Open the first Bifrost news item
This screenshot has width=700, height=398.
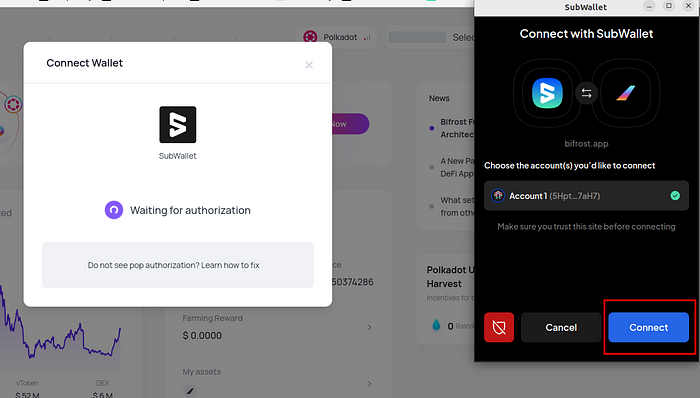click(457, 128)
